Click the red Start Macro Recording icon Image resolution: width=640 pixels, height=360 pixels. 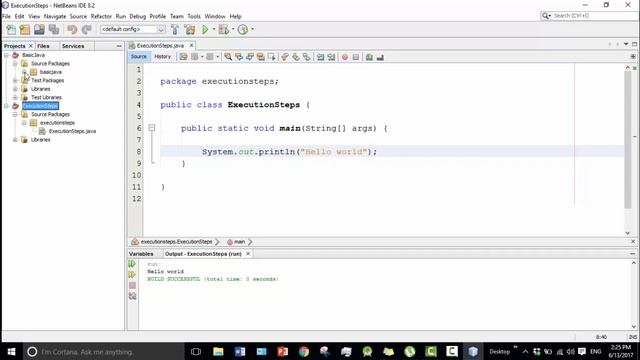click(345, 57)
